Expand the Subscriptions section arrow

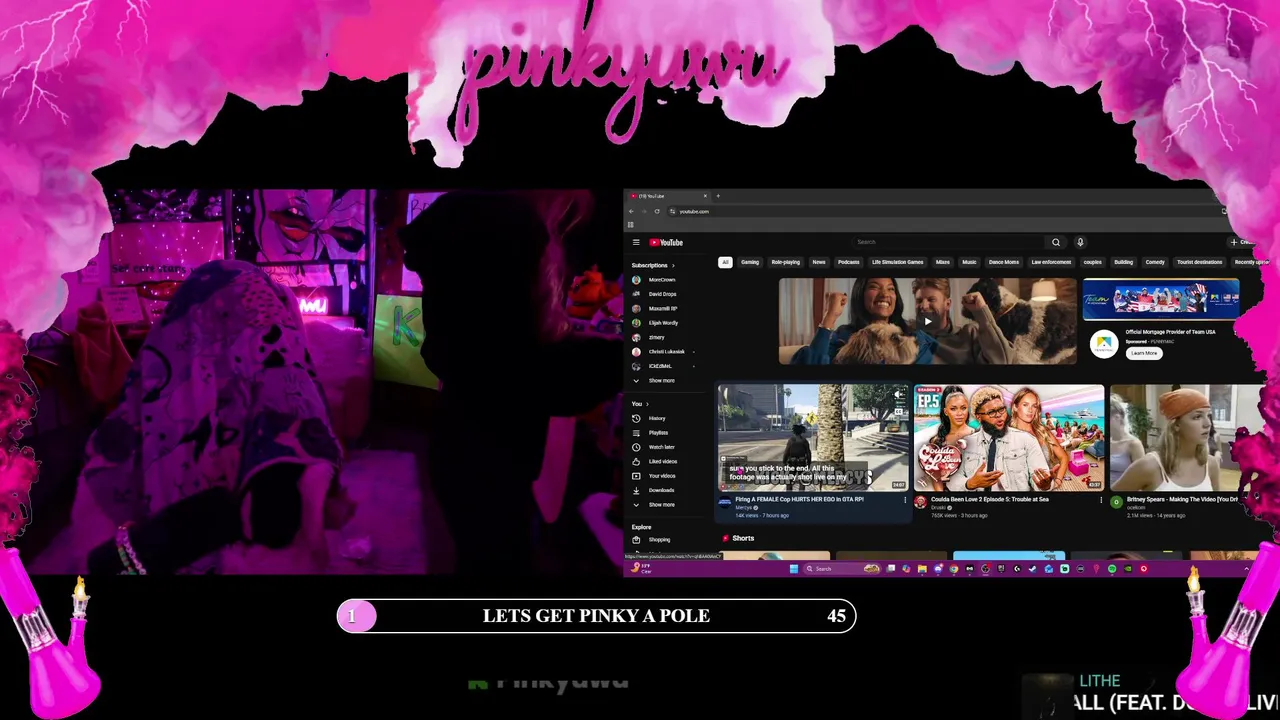[673, 265]
